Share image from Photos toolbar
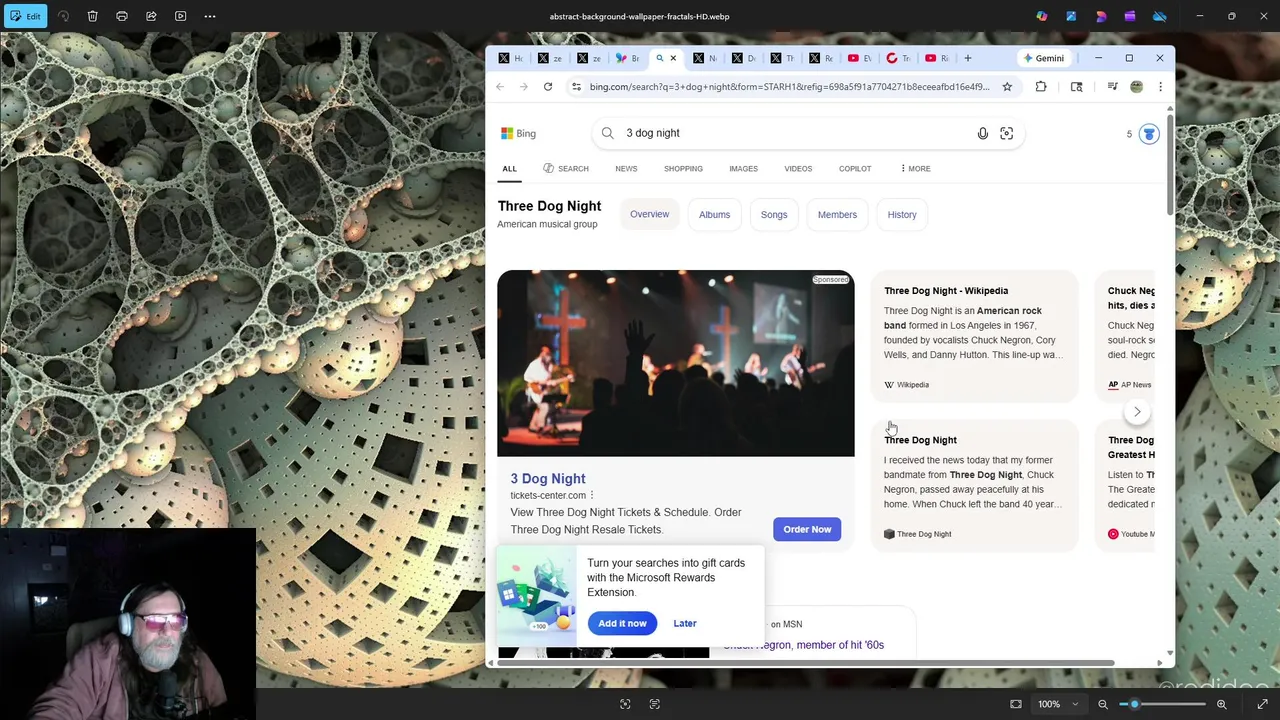Image resolution: width=1280 pixels, height=720 pixels. (151, 16)
